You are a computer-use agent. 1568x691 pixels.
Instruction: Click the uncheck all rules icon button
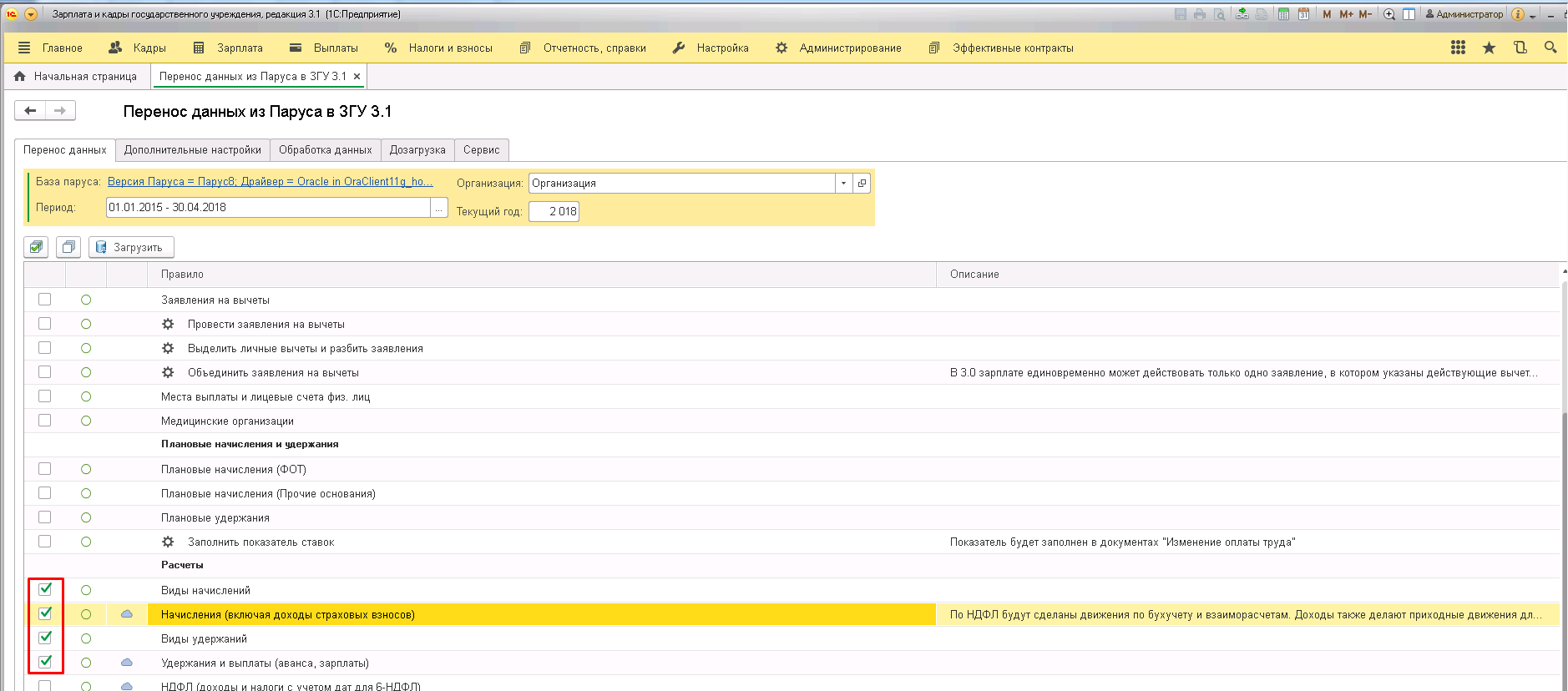coord(68,247)
